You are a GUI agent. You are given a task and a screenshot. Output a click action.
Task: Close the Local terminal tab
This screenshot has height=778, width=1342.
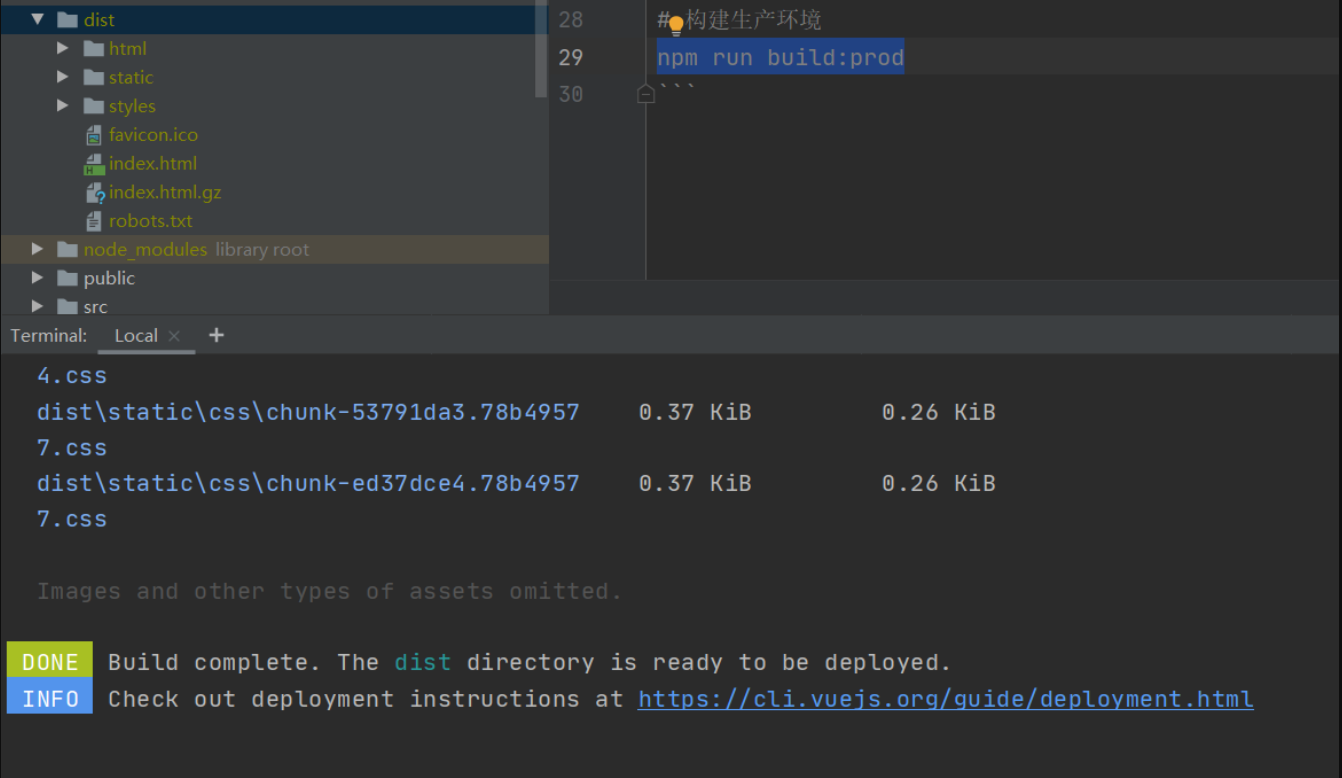point(174,336)
